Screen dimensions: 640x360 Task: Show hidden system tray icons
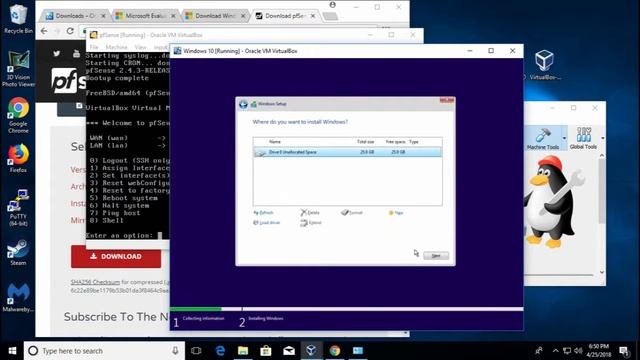[556, 351]
